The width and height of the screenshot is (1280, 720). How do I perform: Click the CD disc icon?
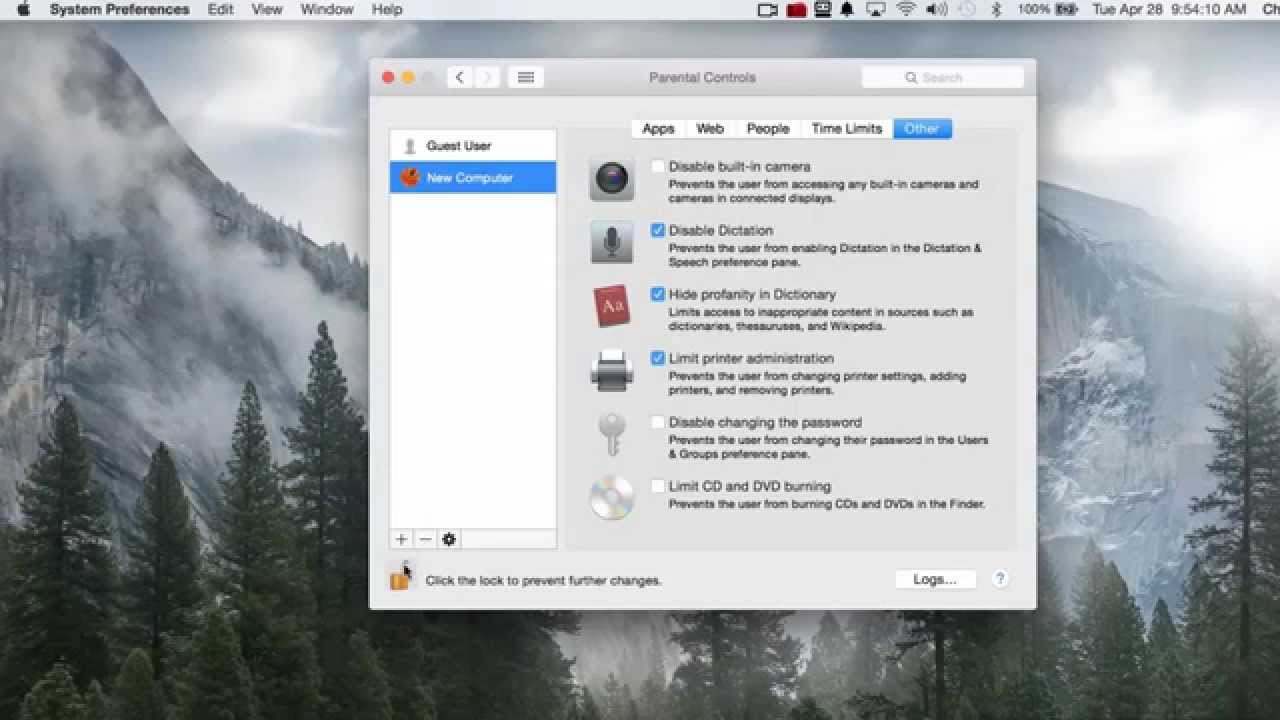click(x=611, y=498)
